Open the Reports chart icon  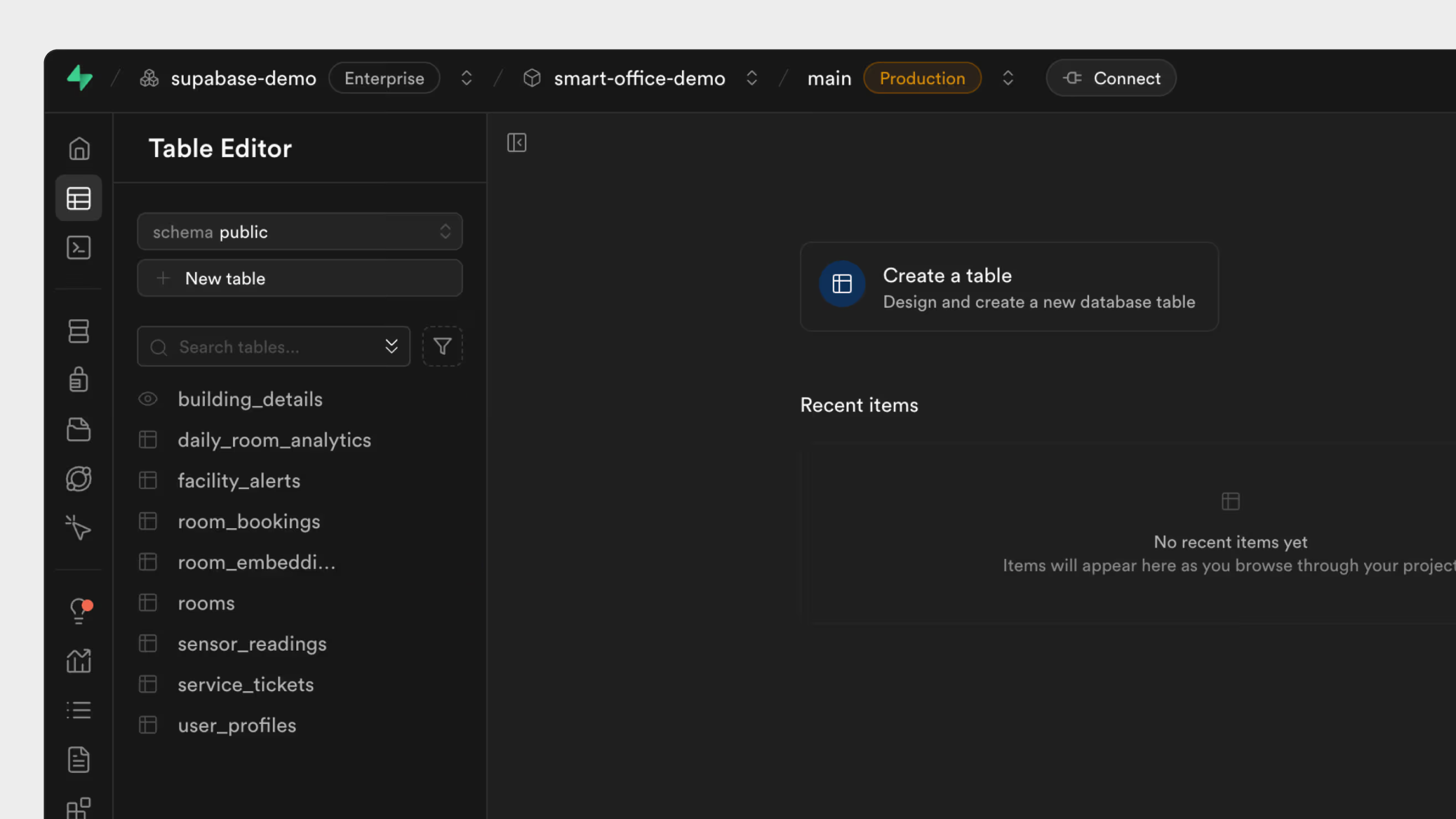click(78, 660)
